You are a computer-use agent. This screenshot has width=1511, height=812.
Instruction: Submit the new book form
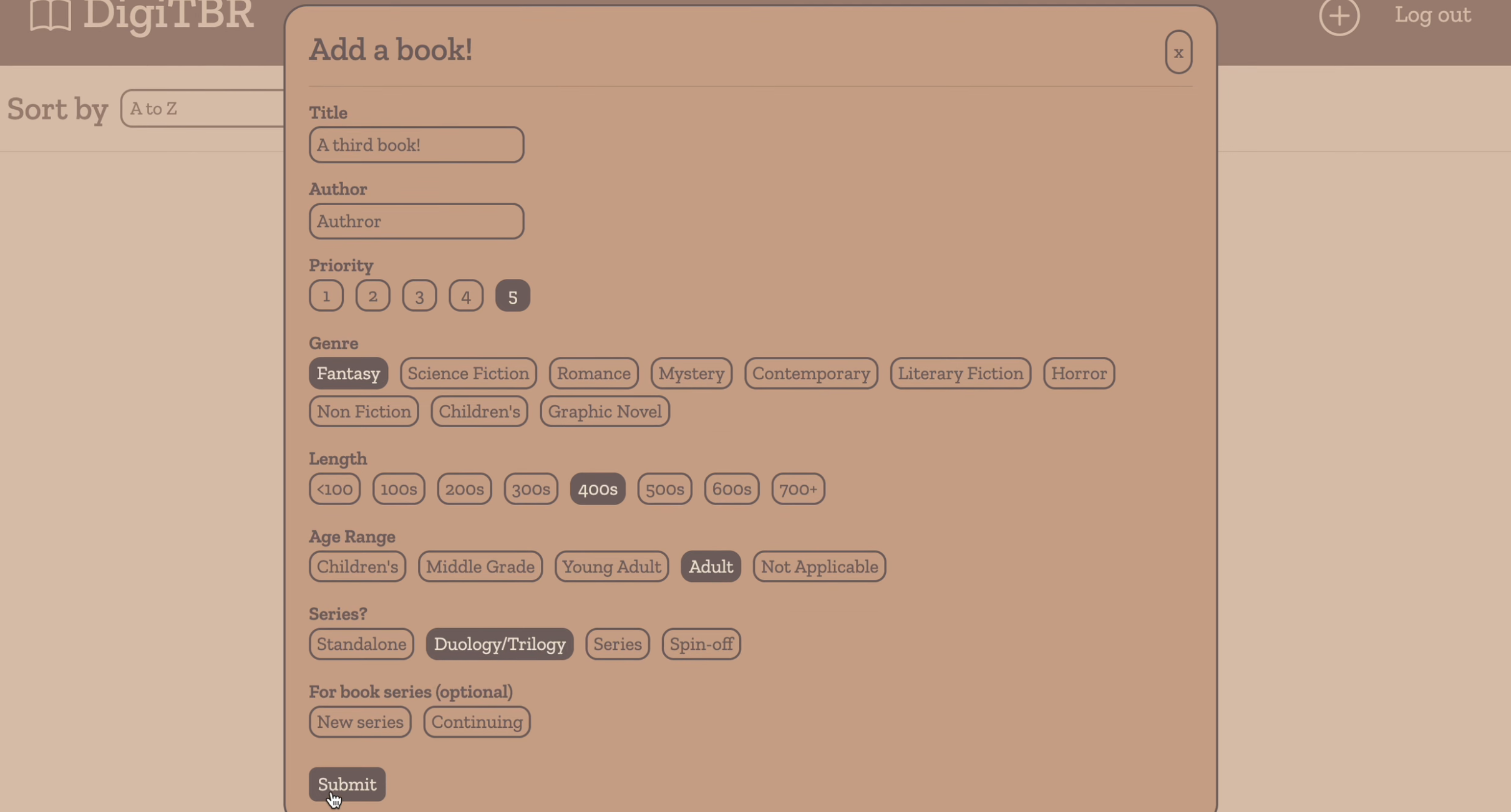pyautogui.click(x=347, y=784)
